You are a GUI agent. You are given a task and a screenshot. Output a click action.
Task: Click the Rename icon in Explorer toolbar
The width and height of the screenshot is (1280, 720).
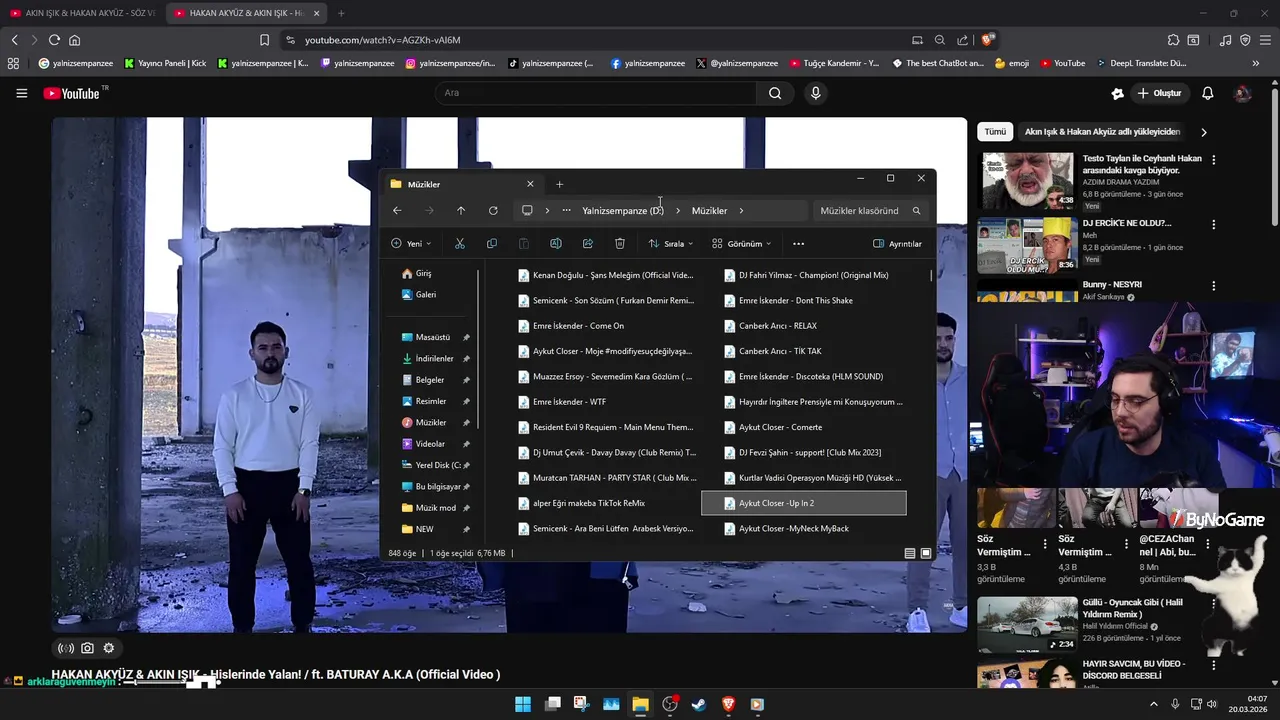(x=556, y=243)
